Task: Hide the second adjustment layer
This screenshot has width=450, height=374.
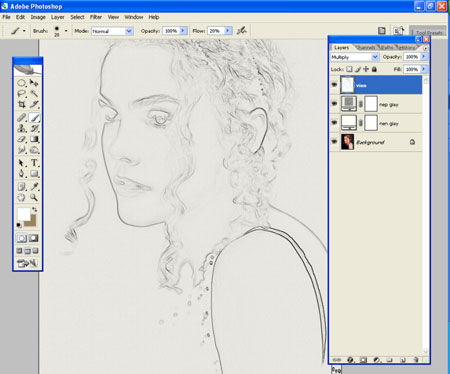Action: 334,104
